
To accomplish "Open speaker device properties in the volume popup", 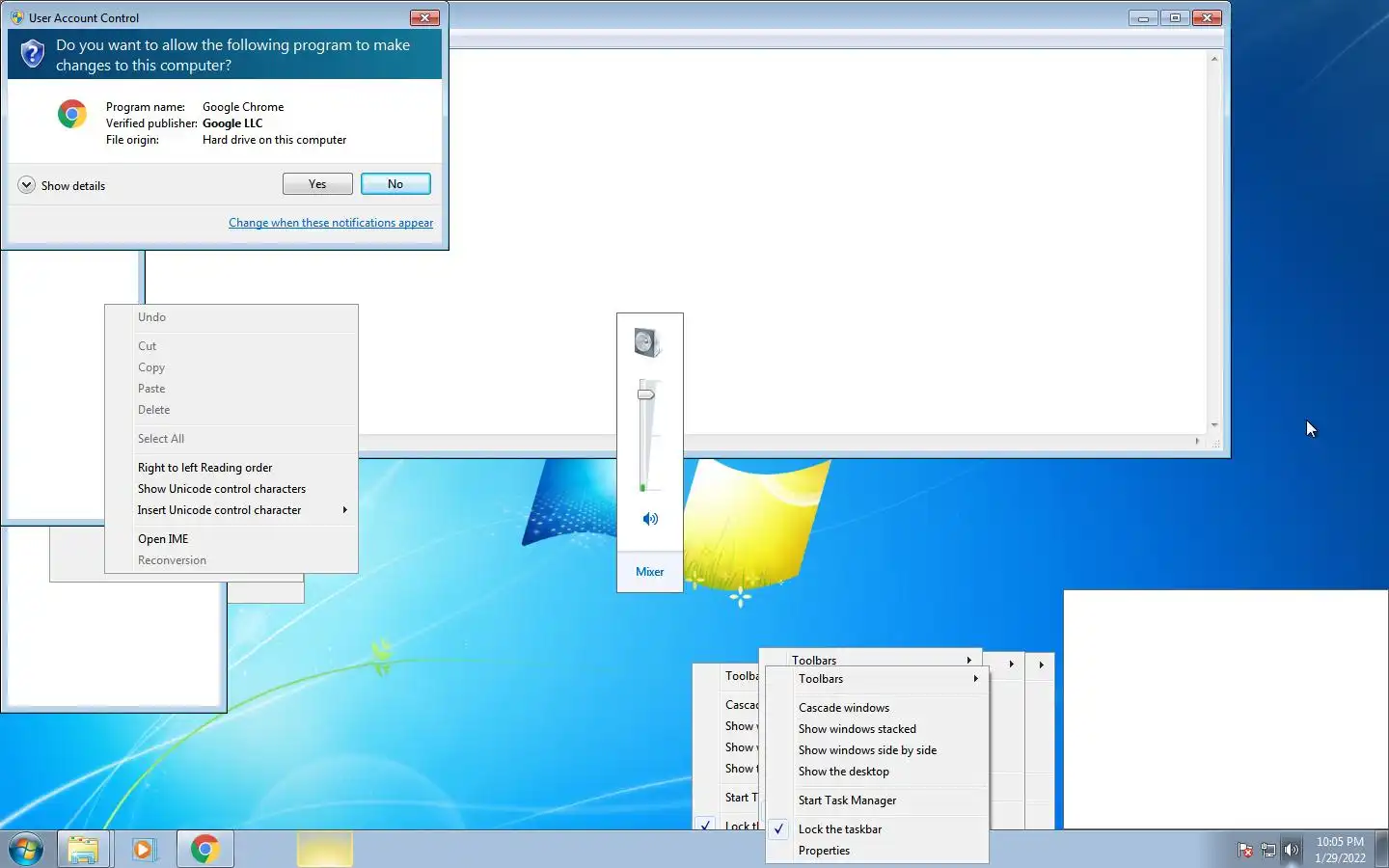I will 648,342.
